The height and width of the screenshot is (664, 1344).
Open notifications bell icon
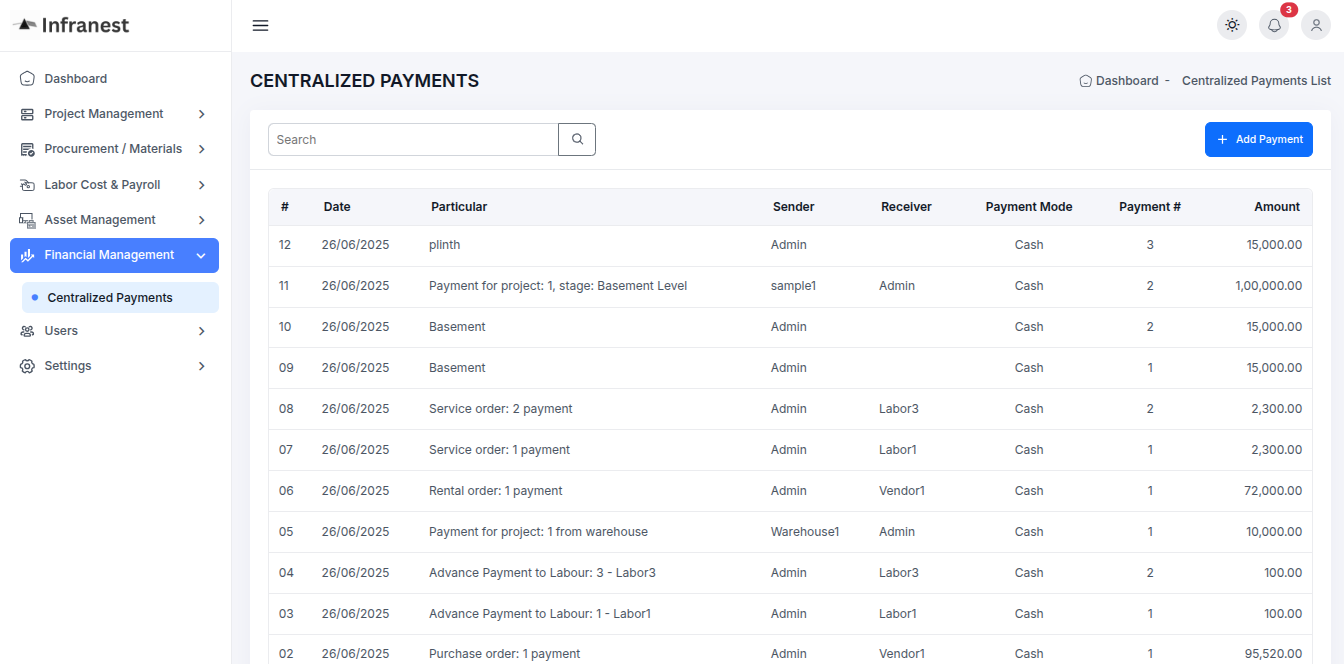(1274, 25)
